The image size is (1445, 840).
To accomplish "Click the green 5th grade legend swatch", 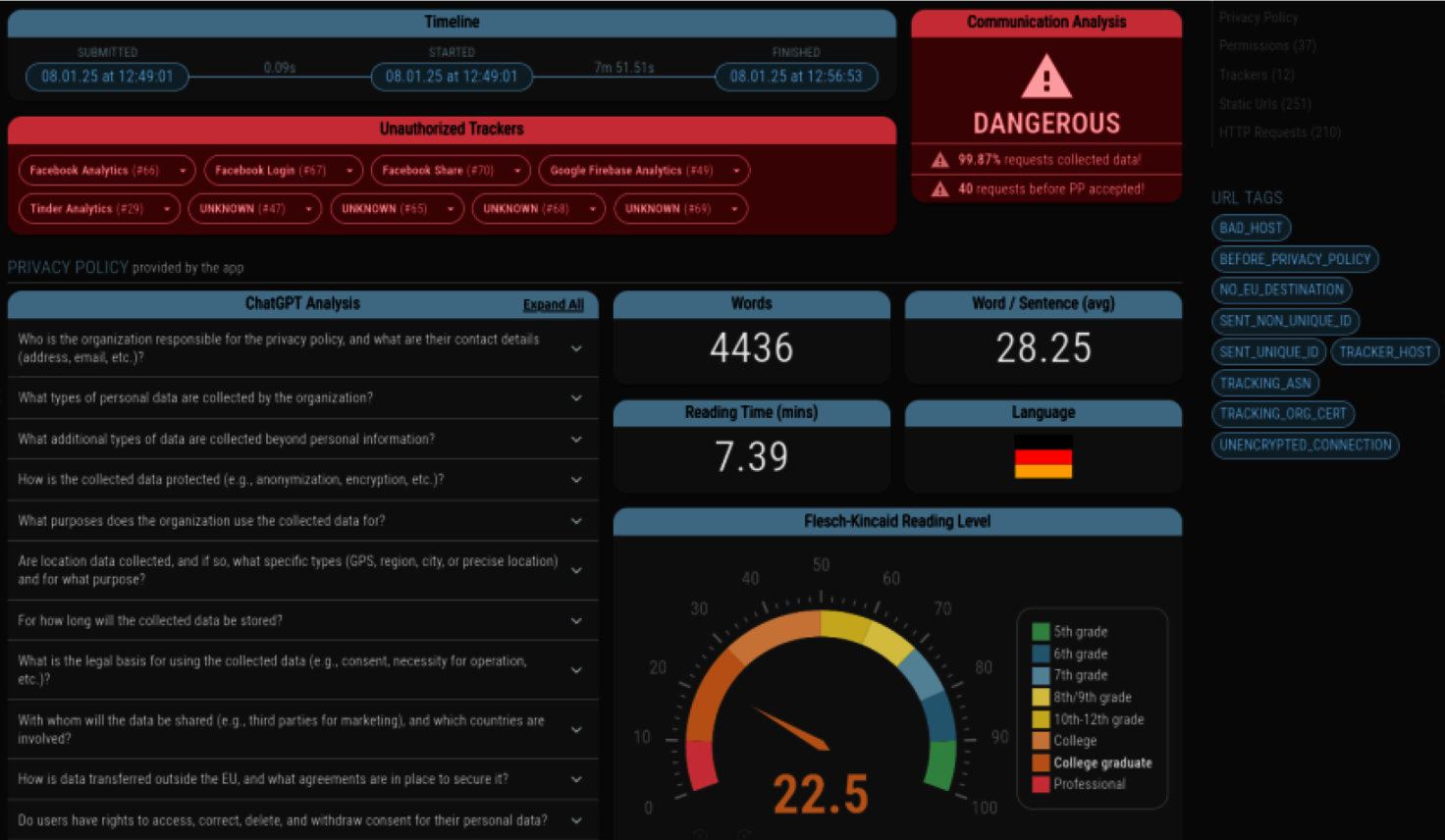I will click(1041, 632).
